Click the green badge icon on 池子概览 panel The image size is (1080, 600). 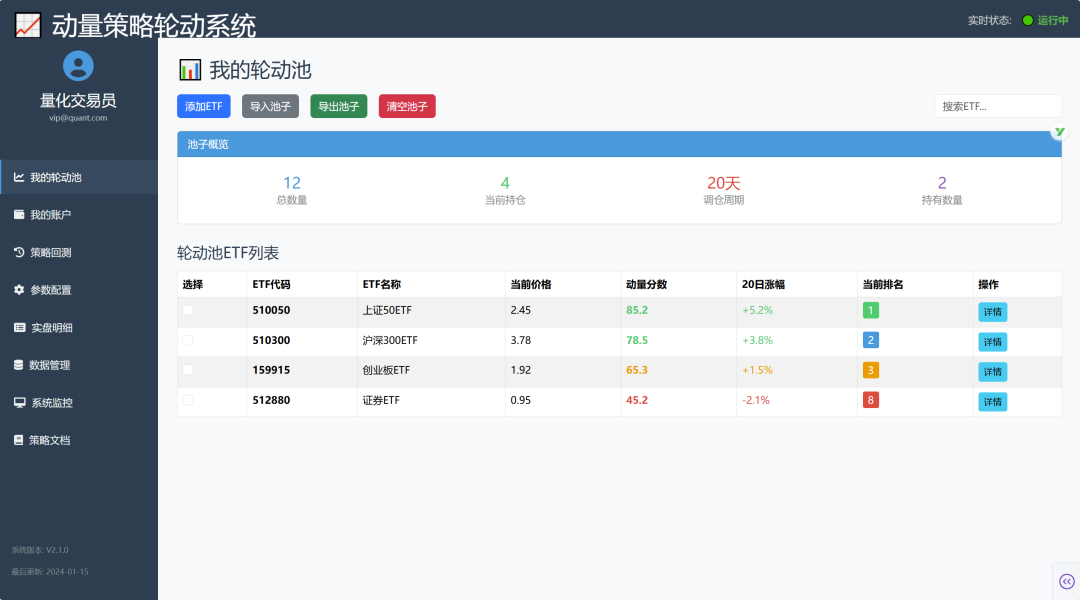coord(1059,132)
